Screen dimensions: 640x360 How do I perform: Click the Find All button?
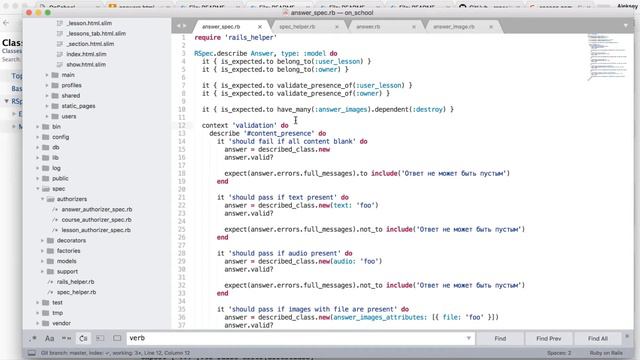click(598, 338)
